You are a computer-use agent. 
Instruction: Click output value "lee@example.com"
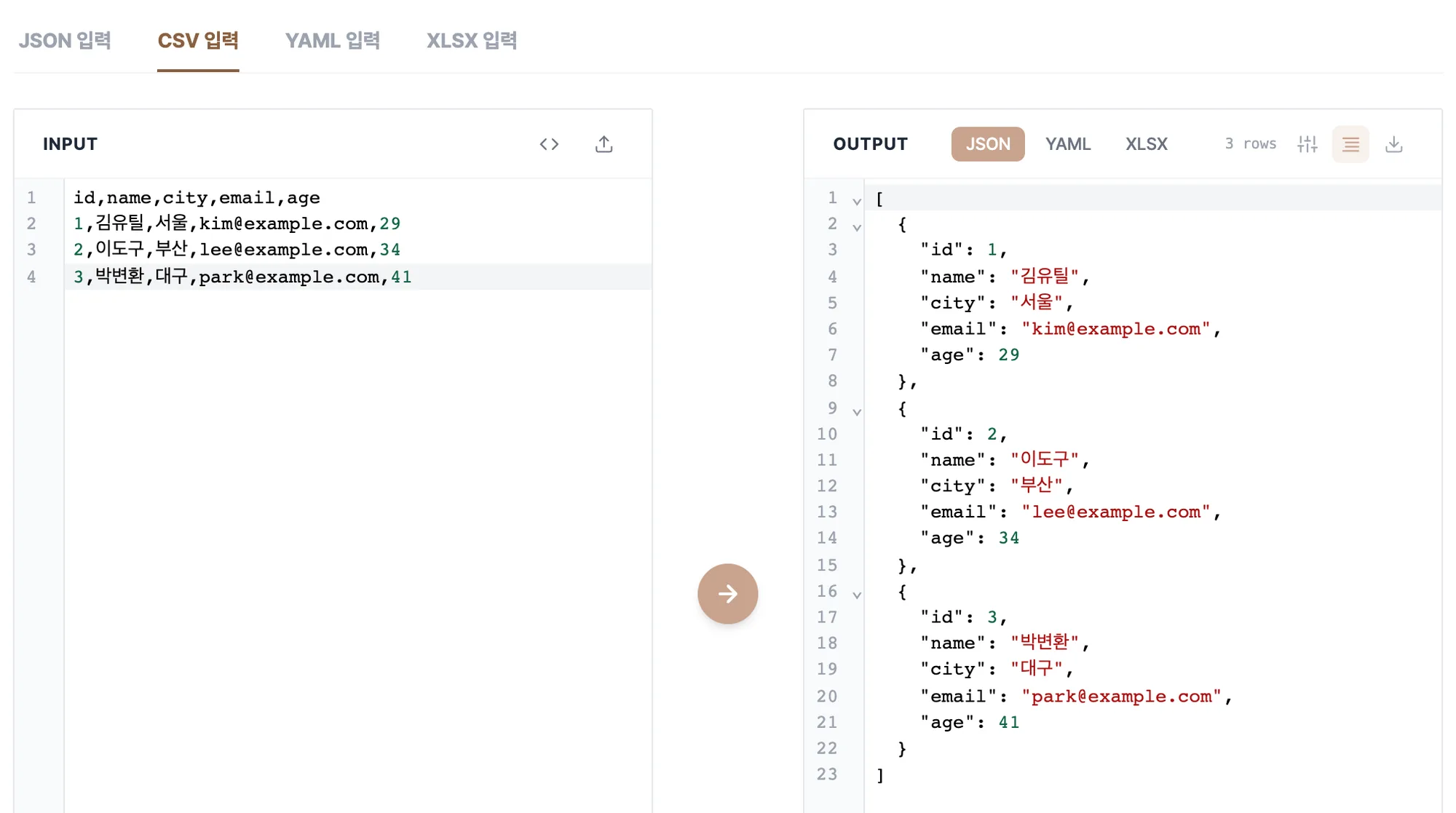coord(1116,512)
